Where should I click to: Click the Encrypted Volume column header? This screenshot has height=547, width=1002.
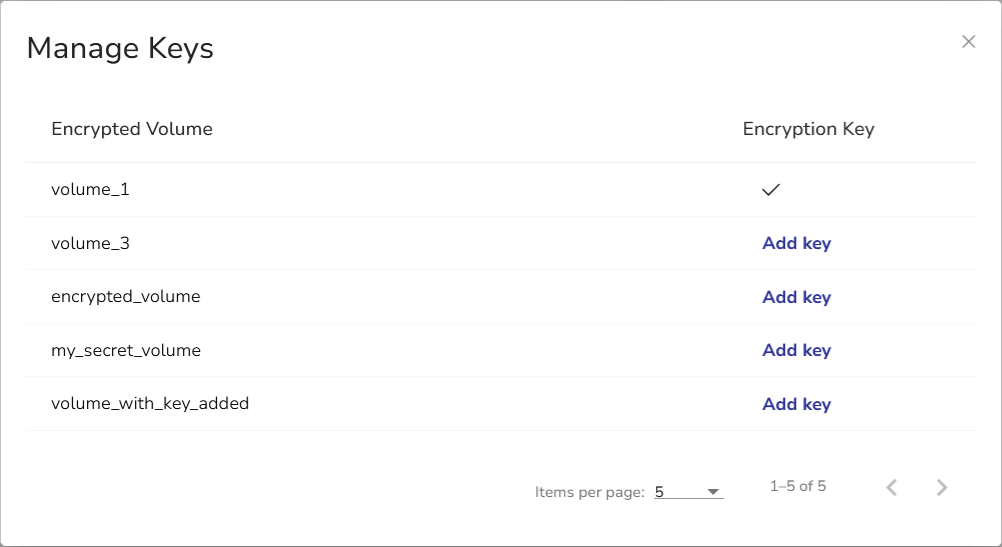(132, 129)
